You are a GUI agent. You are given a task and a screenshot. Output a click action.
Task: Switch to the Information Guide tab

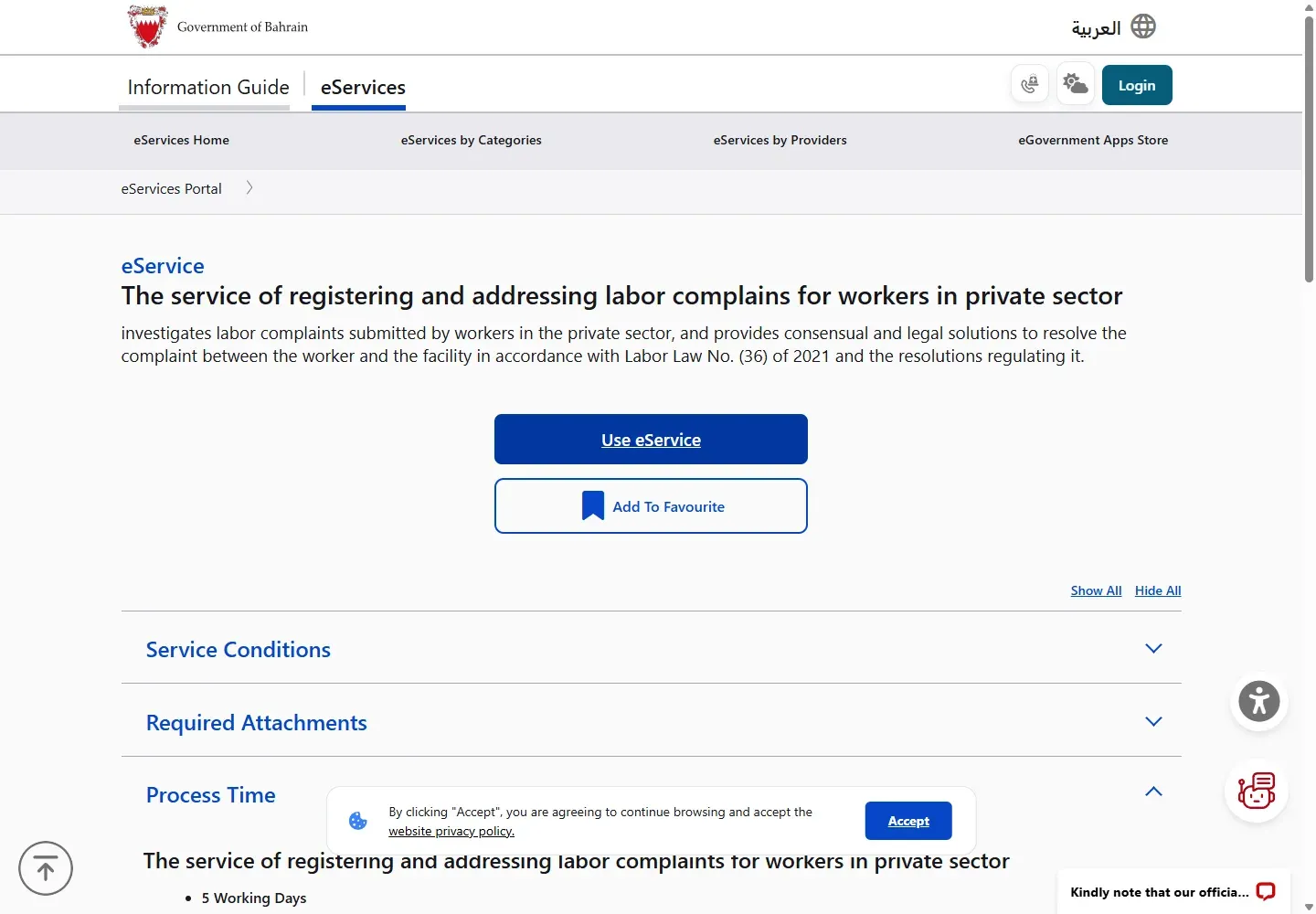[208, 87]
